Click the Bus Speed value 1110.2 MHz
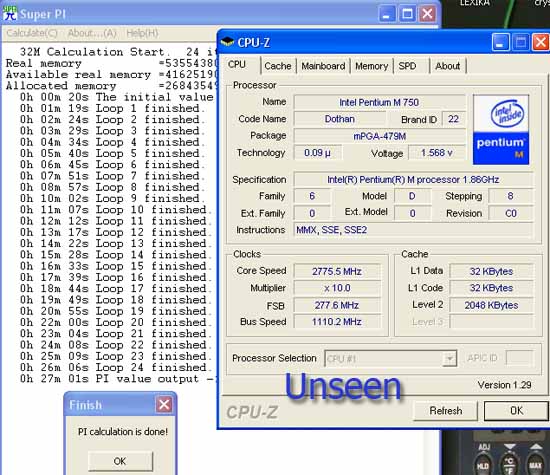Viewport: 550px width, 475px height. pyautogui.click(x=337, y=322)
